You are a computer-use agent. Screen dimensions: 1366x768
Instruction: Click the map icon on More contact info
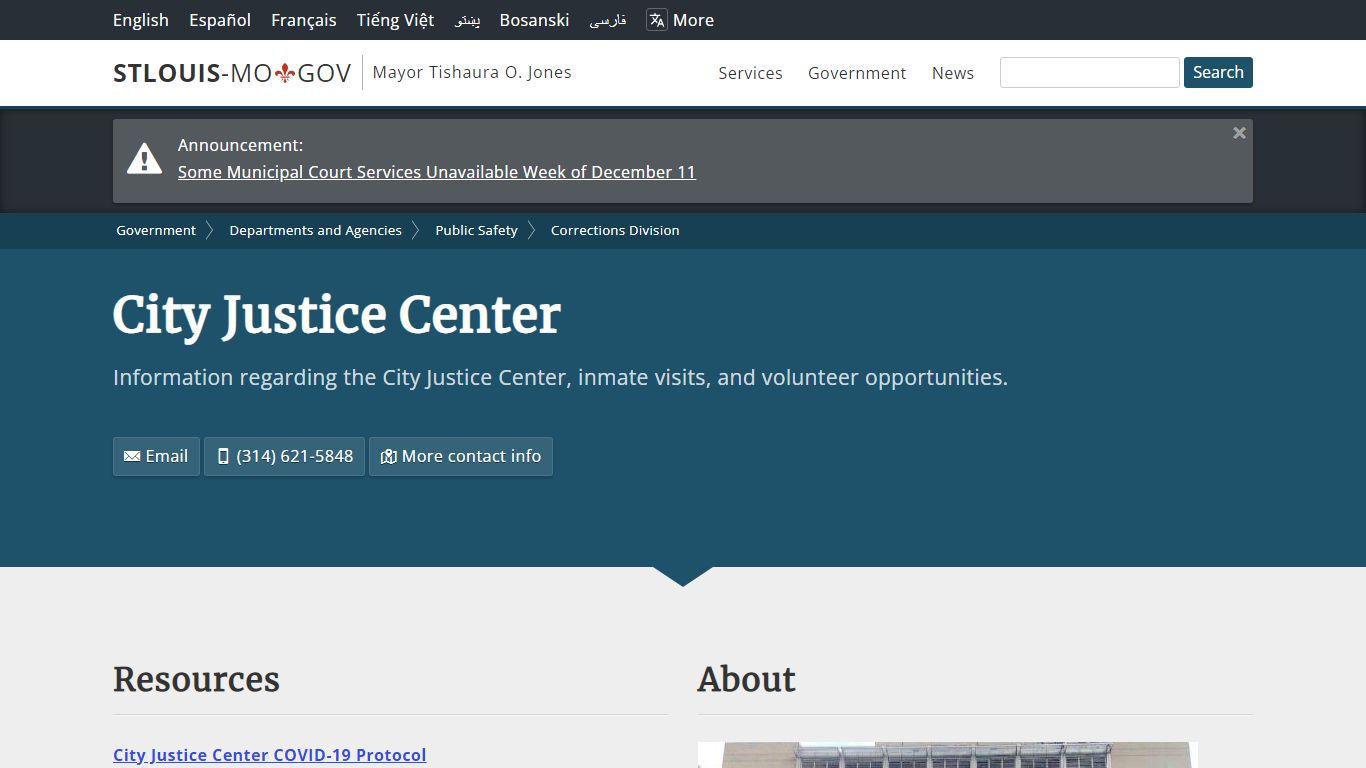[388, 456]
